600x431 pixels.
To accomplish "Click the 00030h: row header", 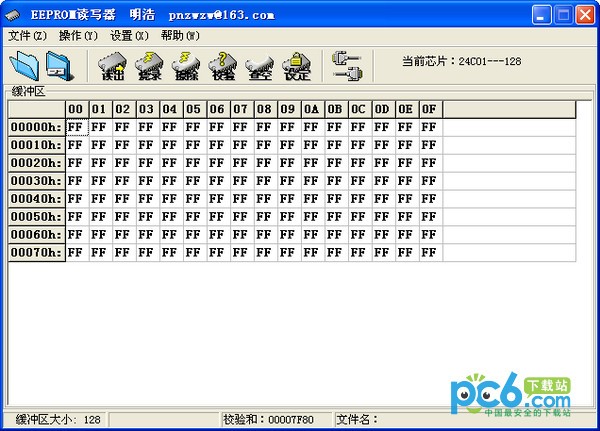I will (x=37, y=181).
